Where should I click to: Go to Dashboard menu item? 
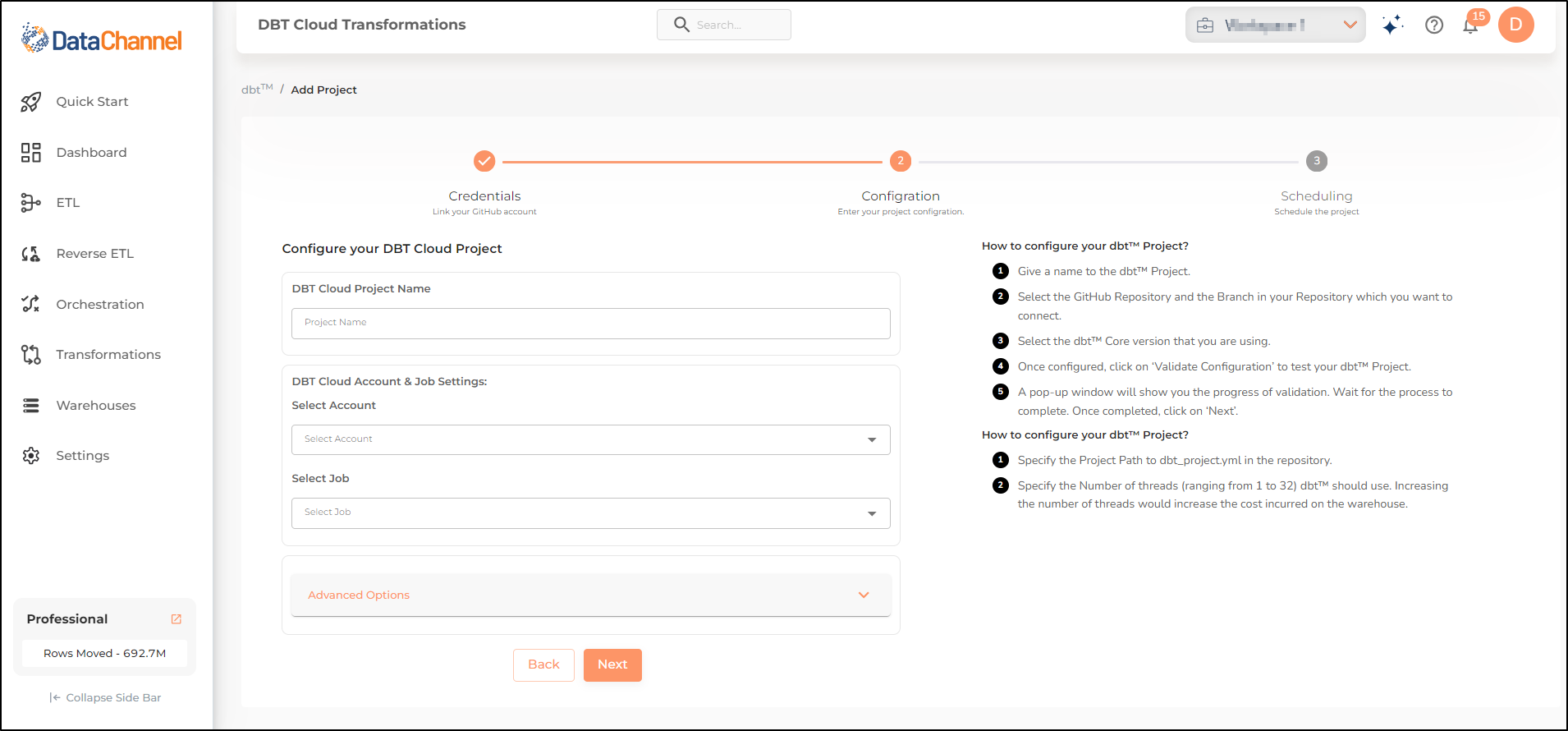pyautogui.click(x=91, y=153)
